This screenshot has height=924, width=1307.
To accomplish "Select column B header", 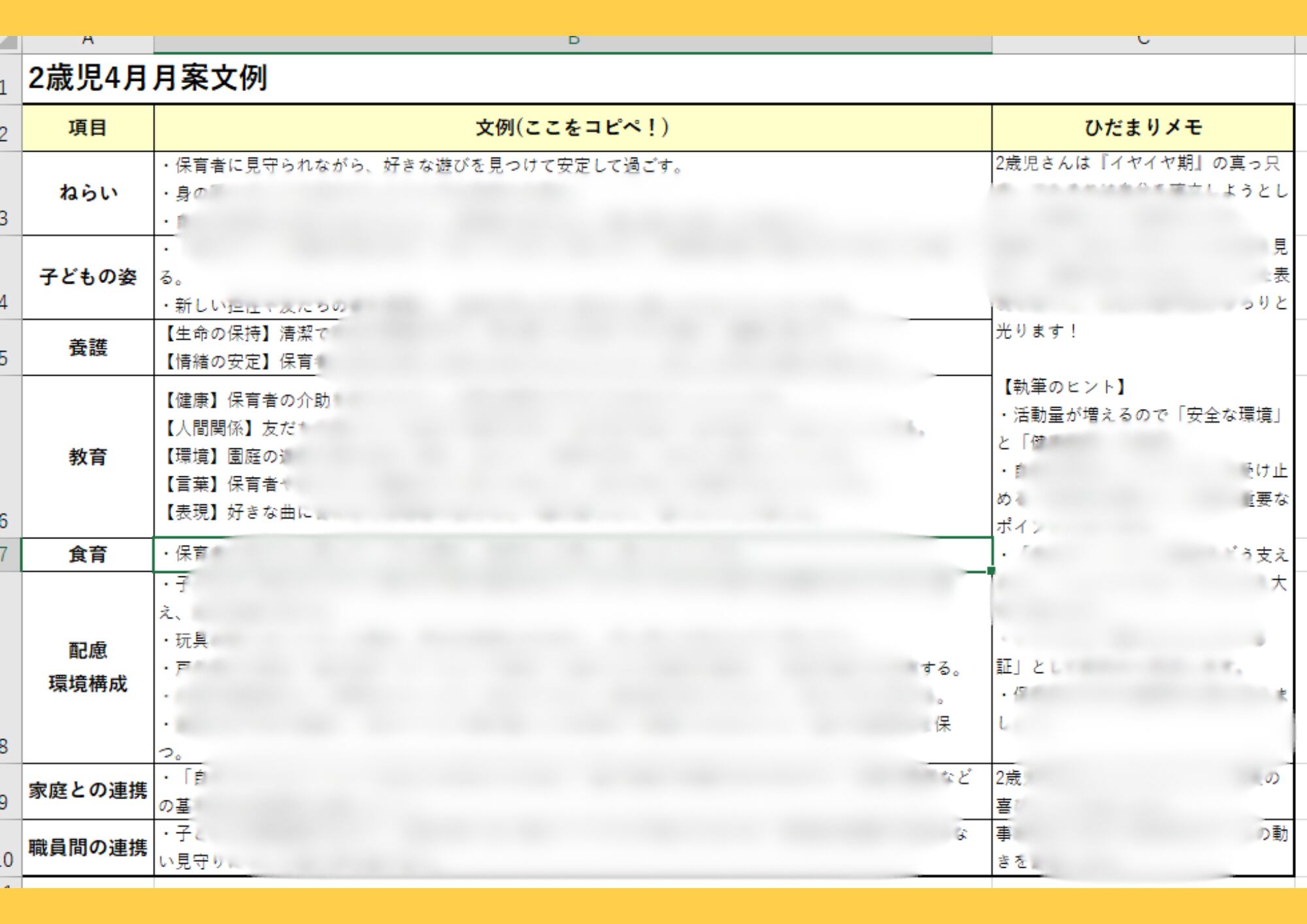I will (573, 43).
